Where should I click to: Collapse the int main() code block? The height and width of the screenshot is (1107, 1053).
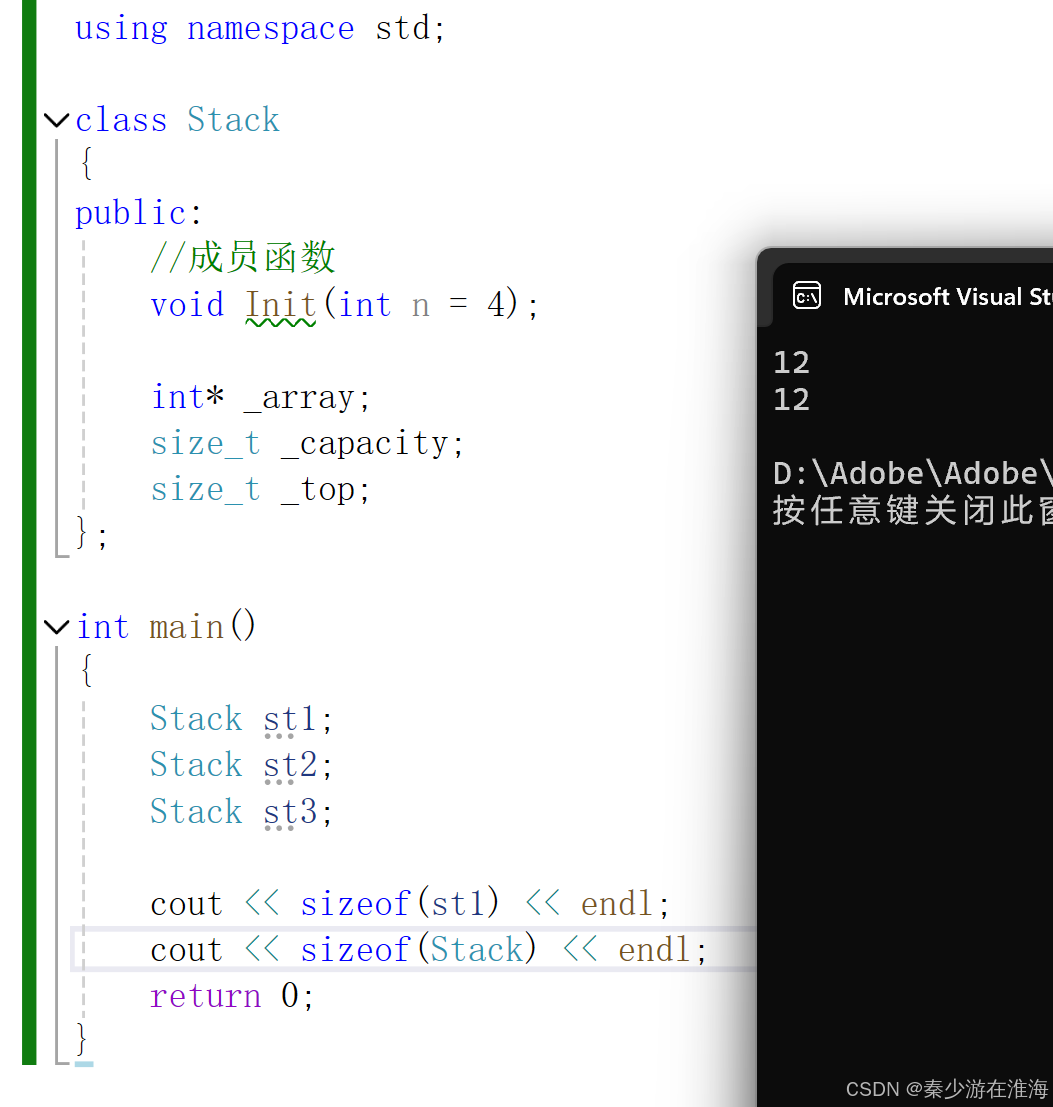[x=56, y=627]
